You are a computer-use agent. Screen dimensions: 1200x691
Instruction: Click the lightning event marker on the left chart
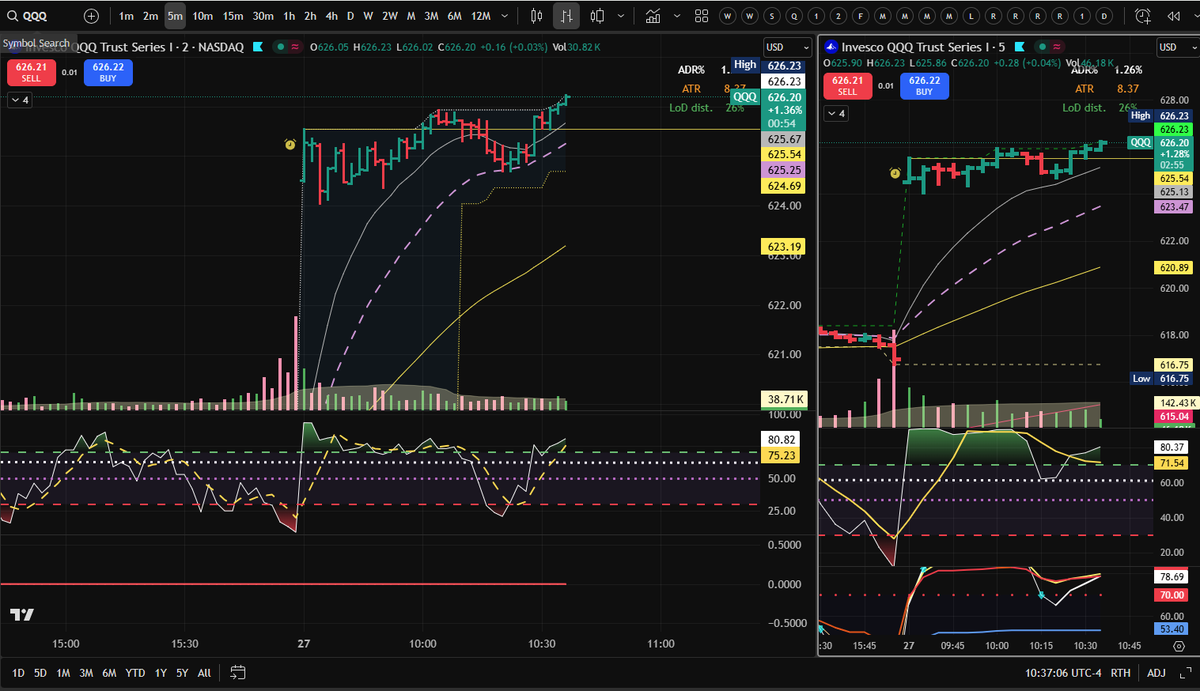pos(289,144)
